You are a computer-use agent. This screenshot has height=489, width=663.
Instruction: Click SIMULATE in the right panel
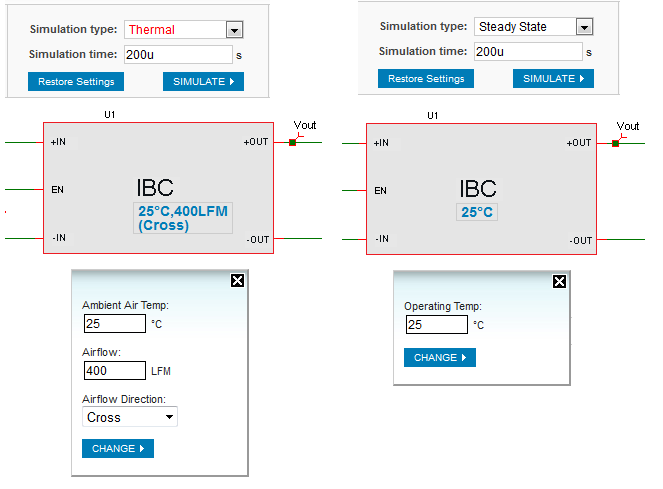click(x=553, y=79)
